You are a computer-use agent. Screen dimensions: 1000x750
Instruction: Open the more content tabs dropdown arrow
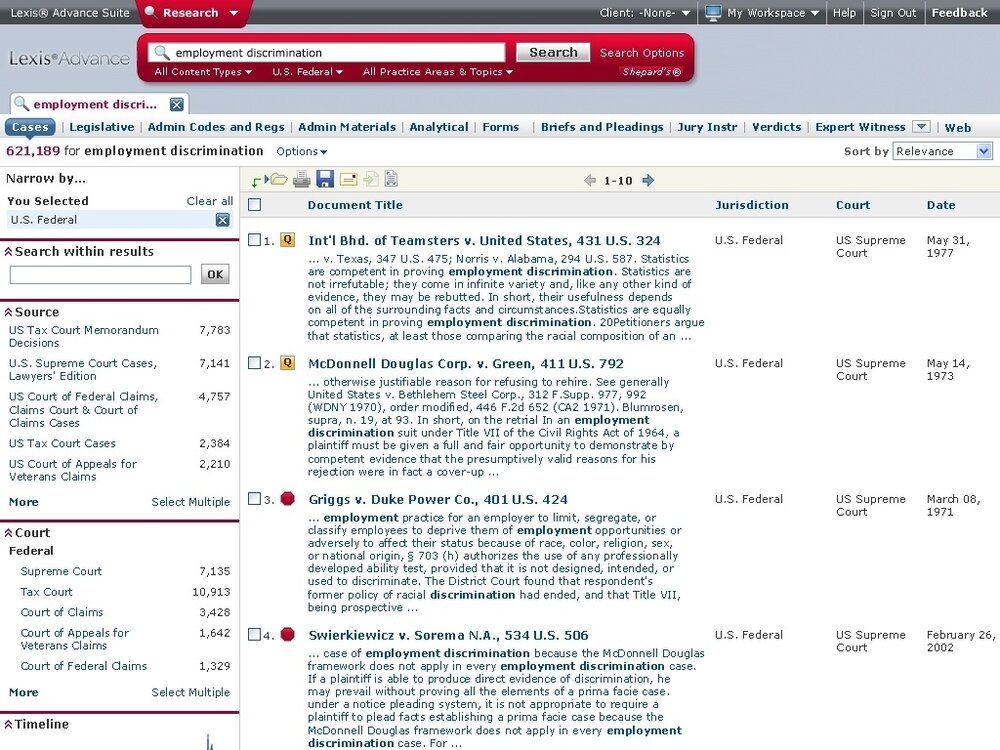(x=921, y=127)
